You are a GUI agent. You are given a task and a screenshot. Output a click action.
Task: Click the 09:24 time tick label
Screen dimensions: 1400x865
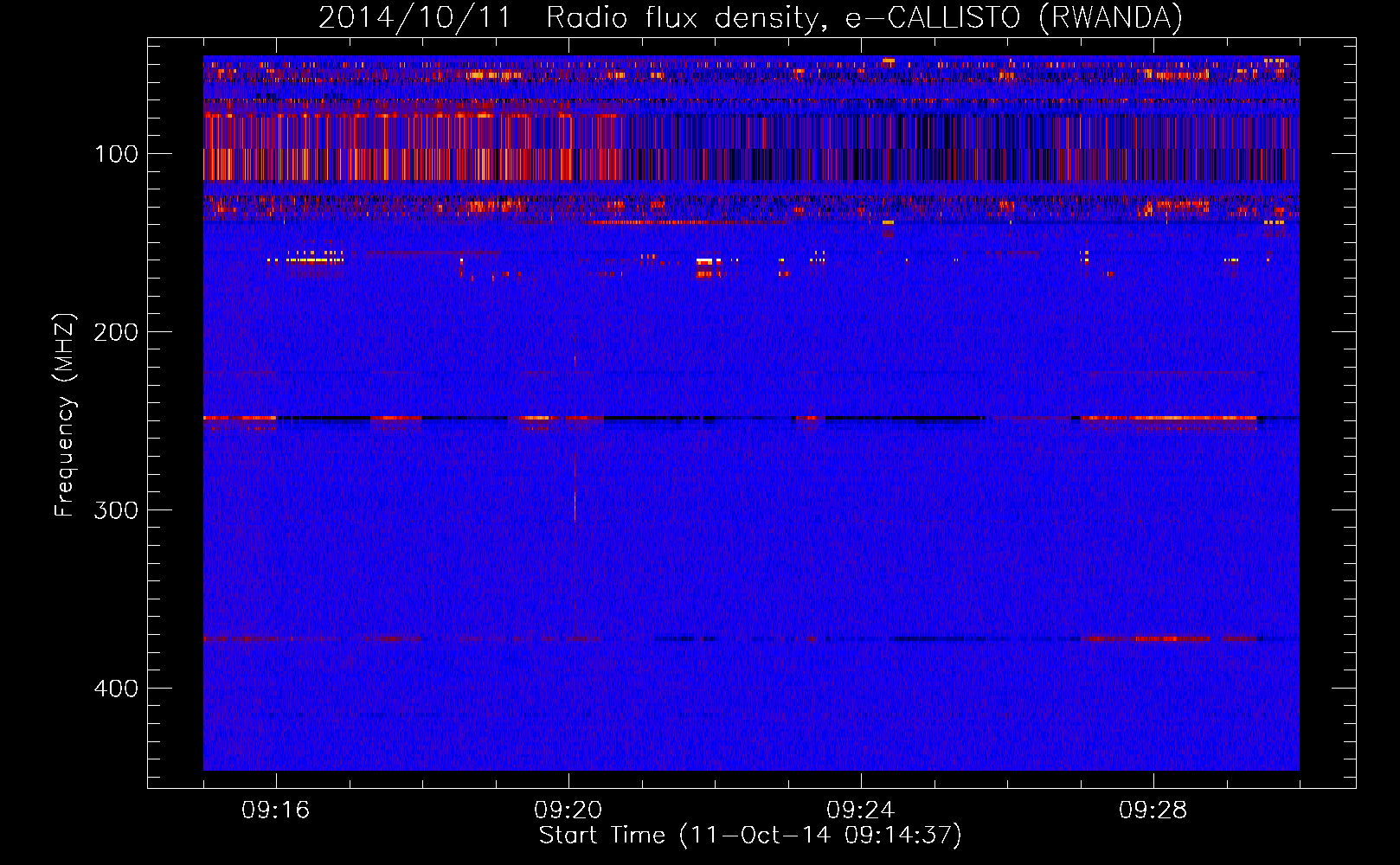coord(860,810)
